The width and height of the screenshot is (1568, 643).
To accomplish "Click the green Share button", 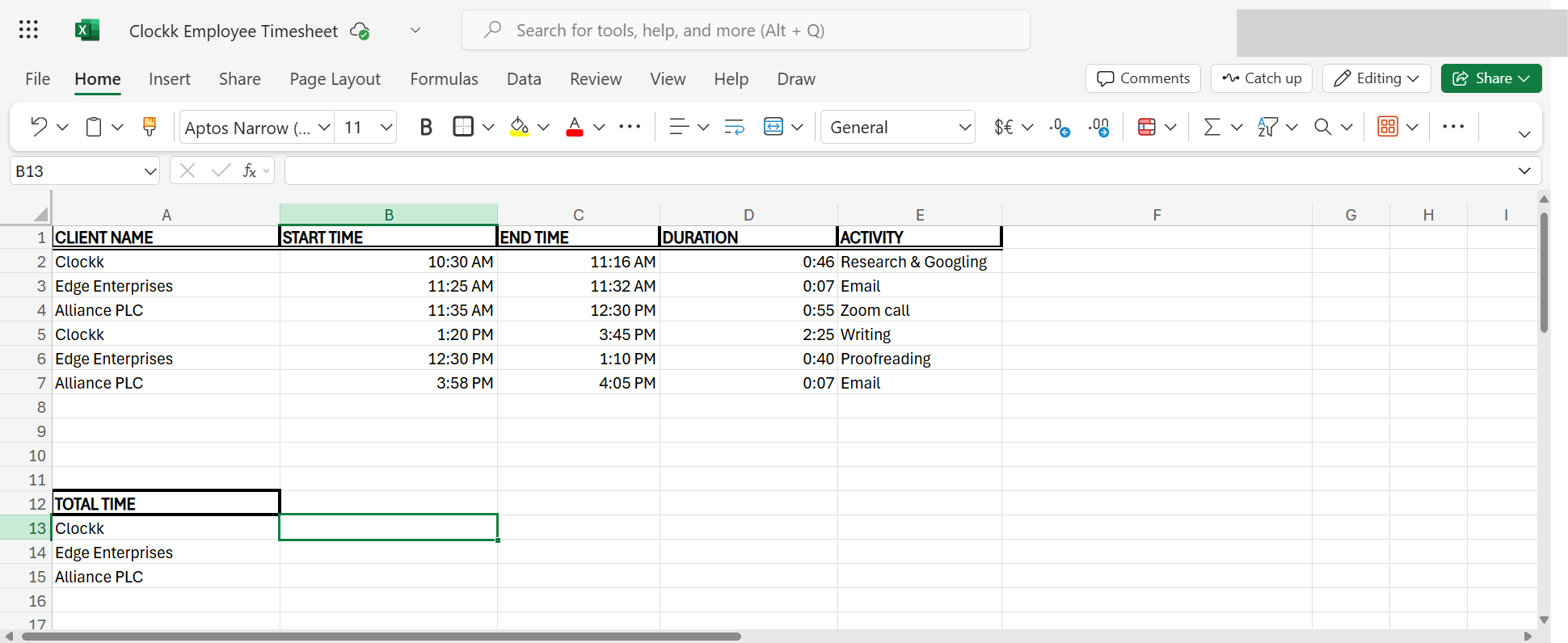I will [1491, 78].
